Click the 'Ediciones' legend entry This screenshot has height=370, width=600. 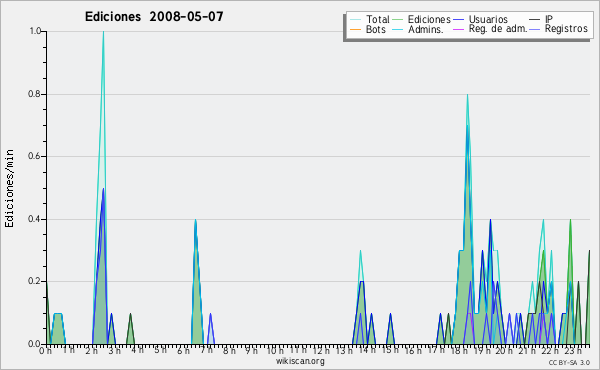(422, 19)
